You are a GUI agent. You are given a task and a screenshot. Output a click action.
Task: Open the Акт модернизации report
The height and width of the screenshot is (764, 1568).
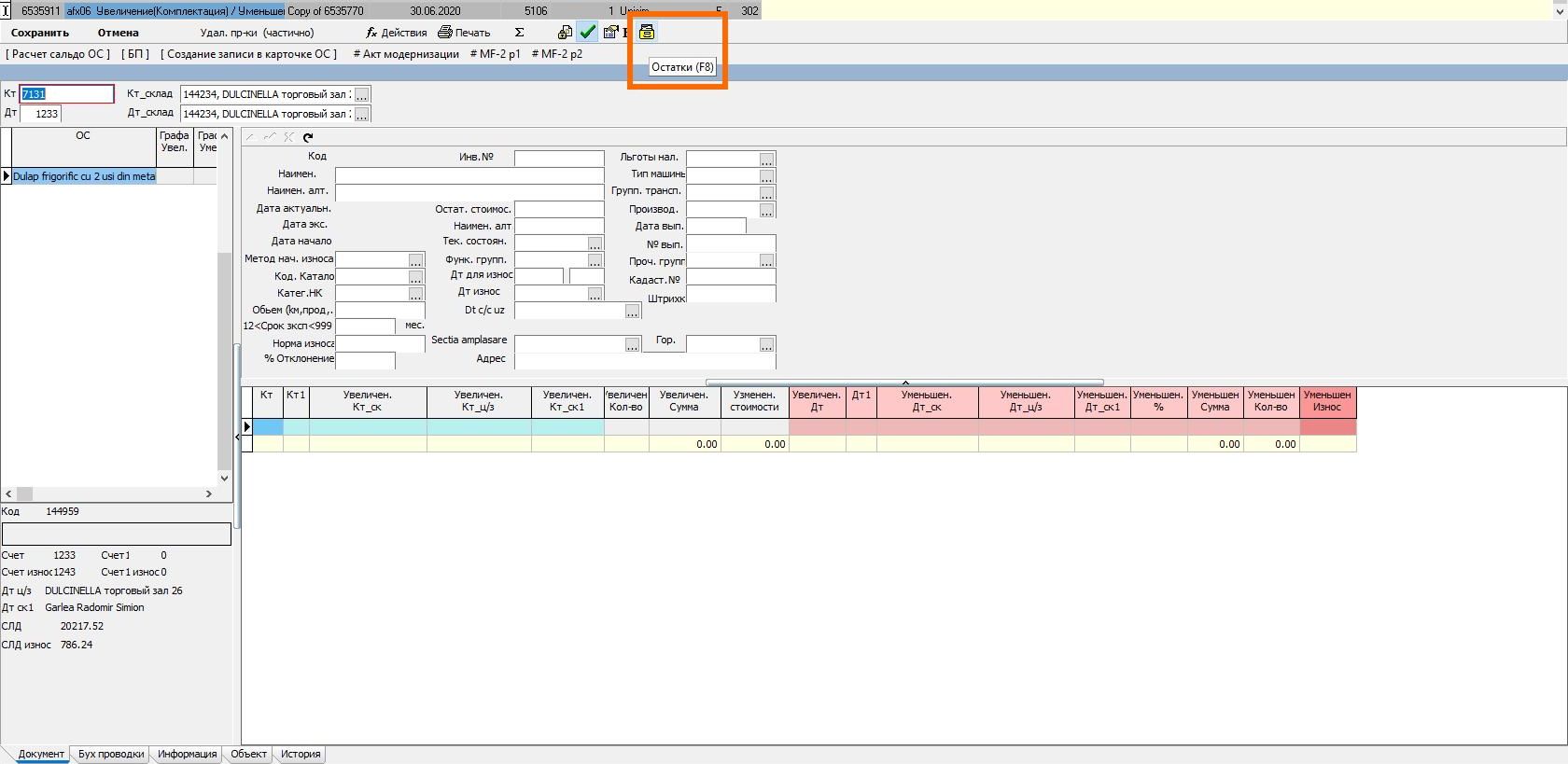coord(406,54)
